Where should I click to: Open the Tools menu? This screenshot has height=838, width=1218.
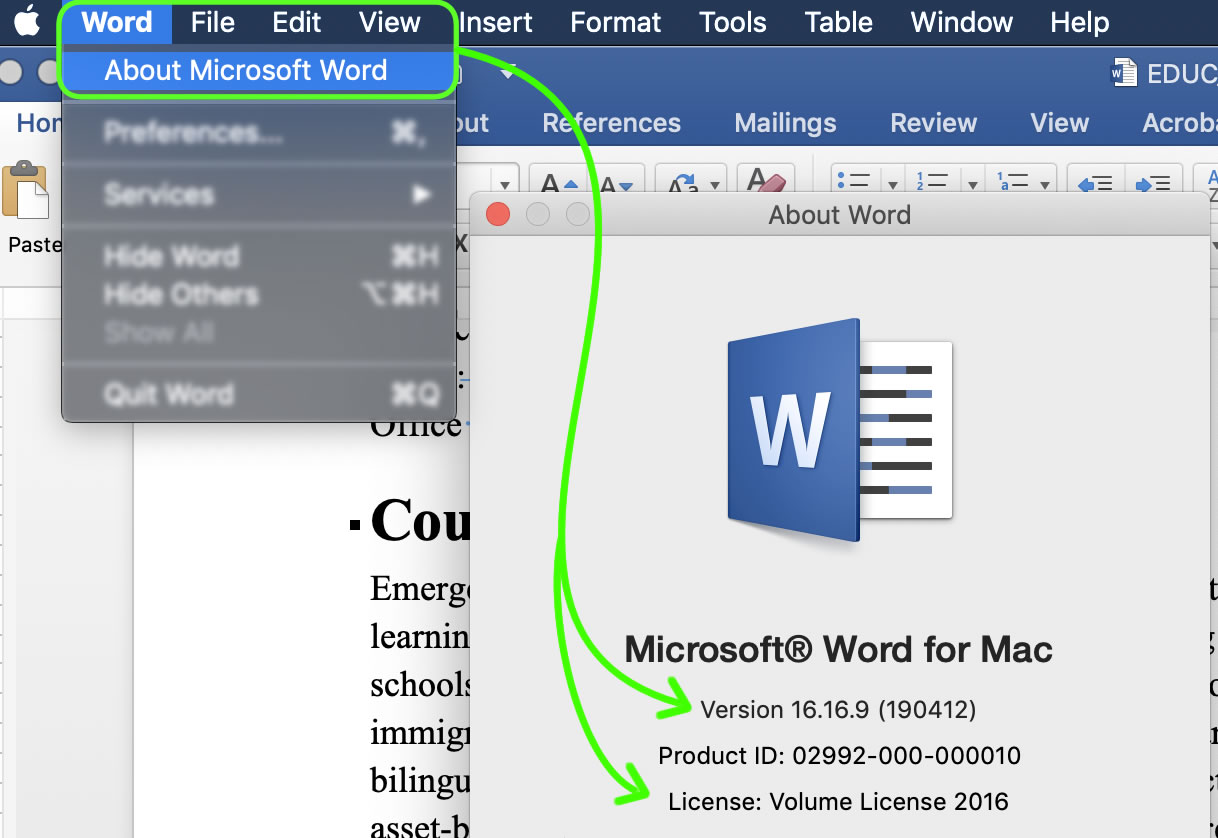(733, 22)
